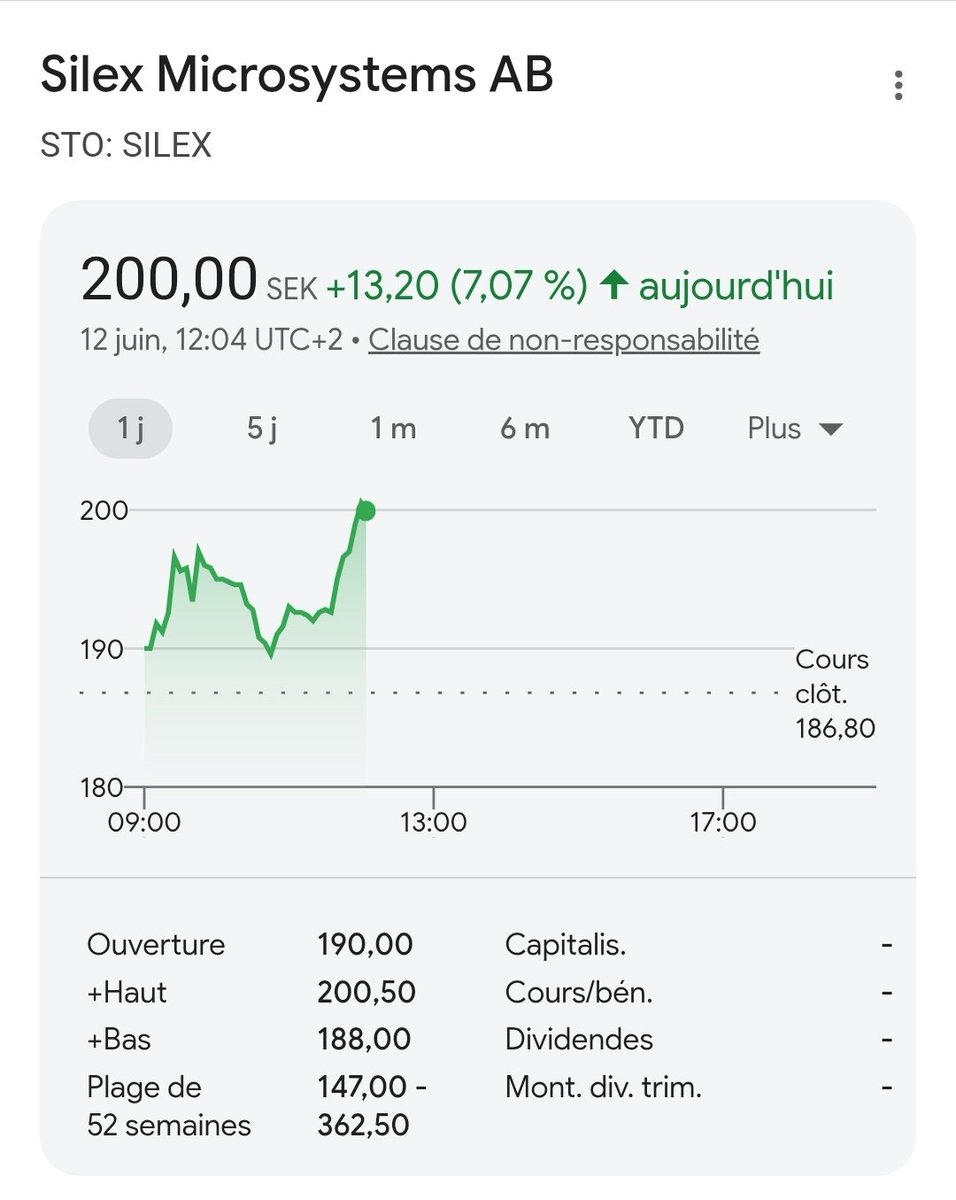The height and width of the screenshot is (1200, 956).
Task: Click the Cours clôt. 186,80 label
Action: [835, 694]
